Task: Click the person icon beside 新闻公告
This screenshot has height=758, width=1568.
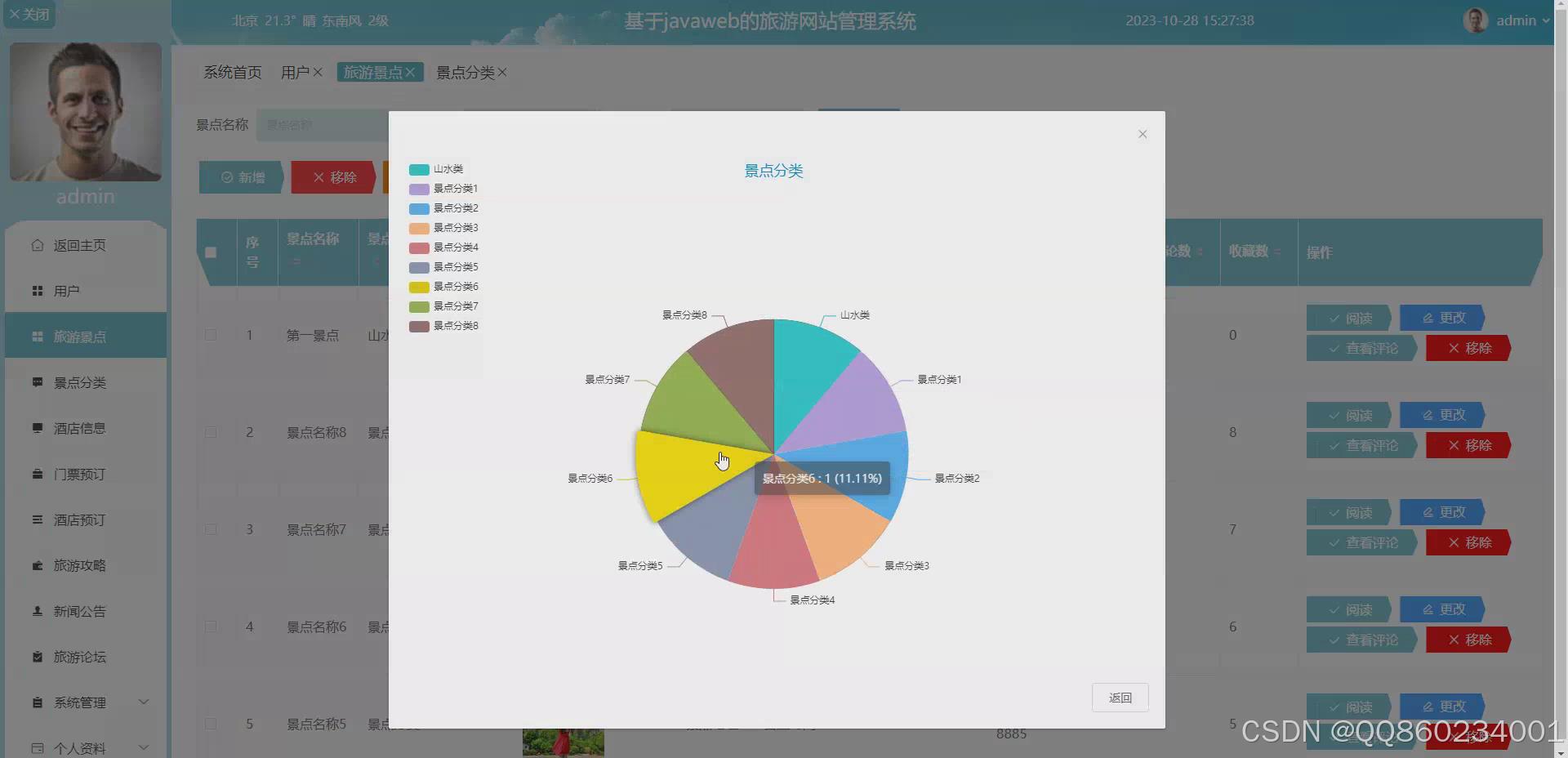Action: pos(38,611)
